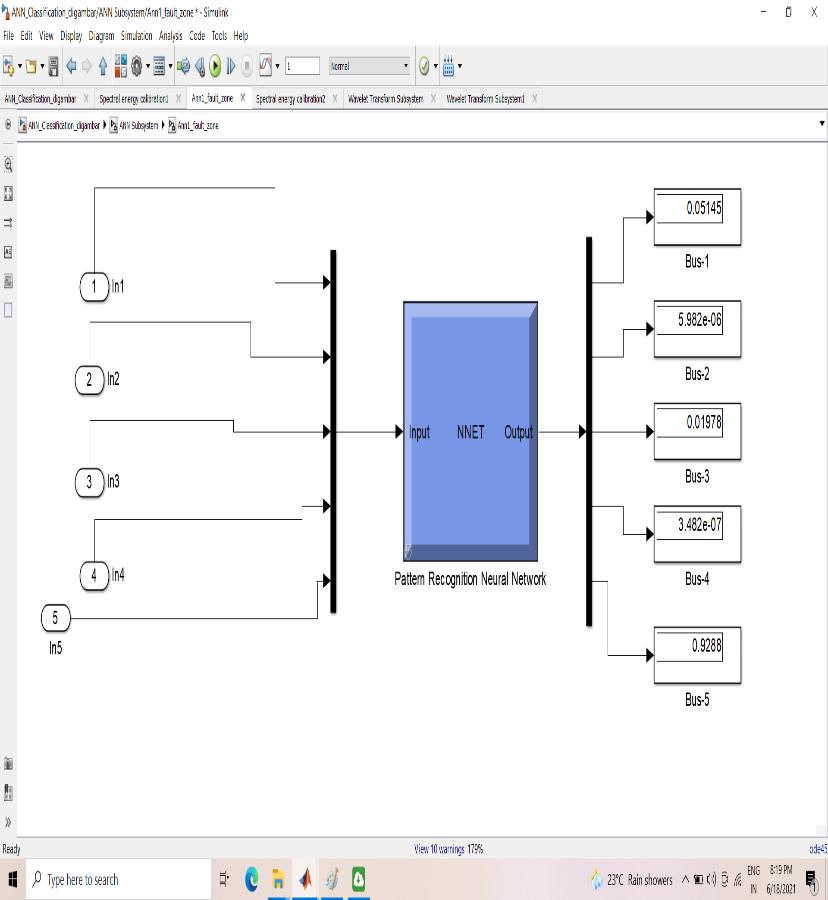
Task: Open the Library Browser icon
Action: [120, 66]
